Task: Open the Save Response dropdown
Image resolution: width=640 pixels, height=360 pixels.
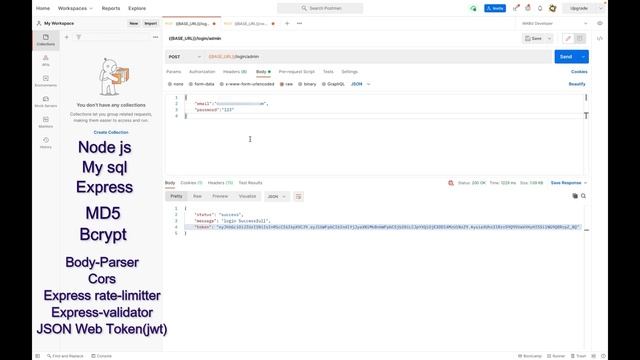Action: tap(569, 183)
